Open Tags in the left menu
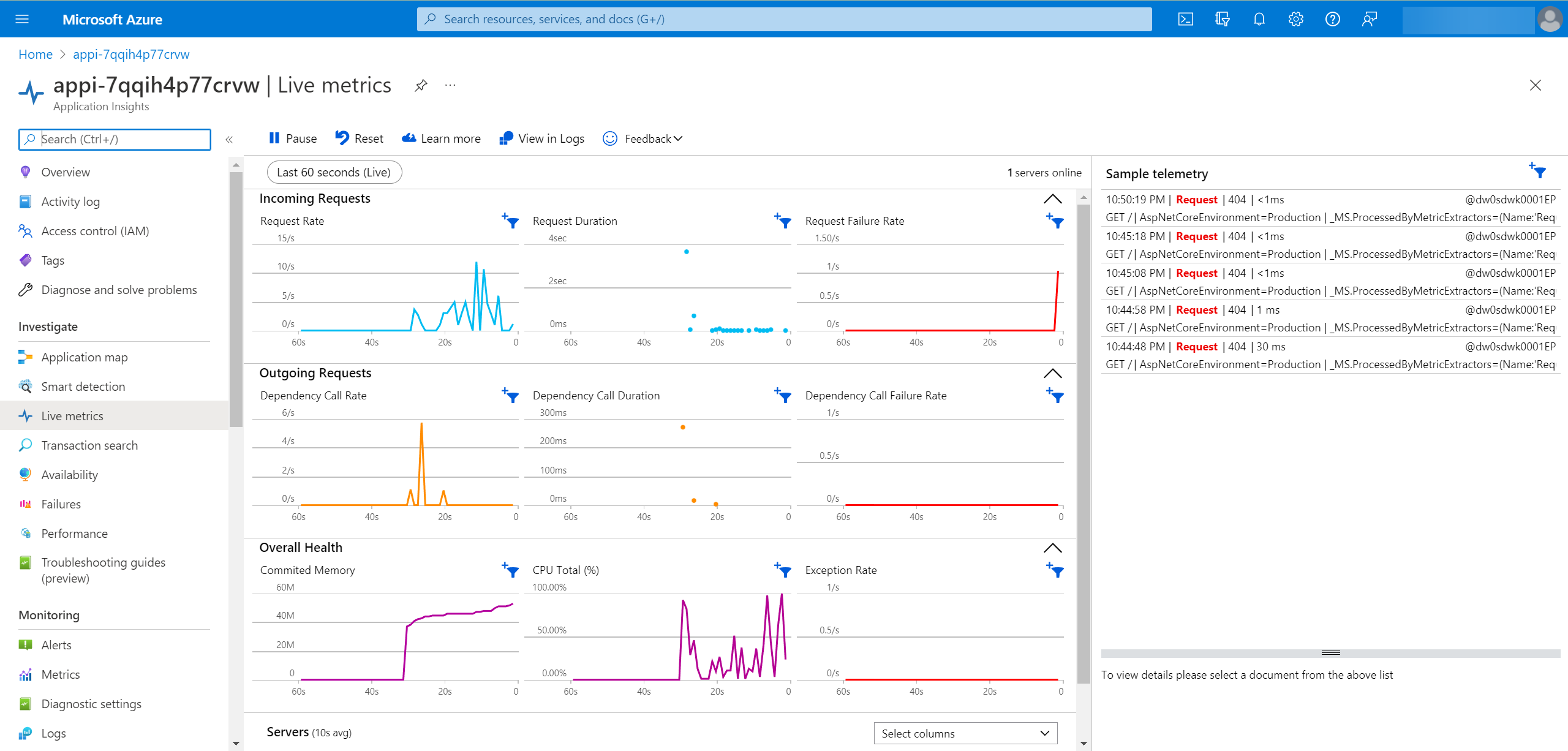 tap(114, 260)
